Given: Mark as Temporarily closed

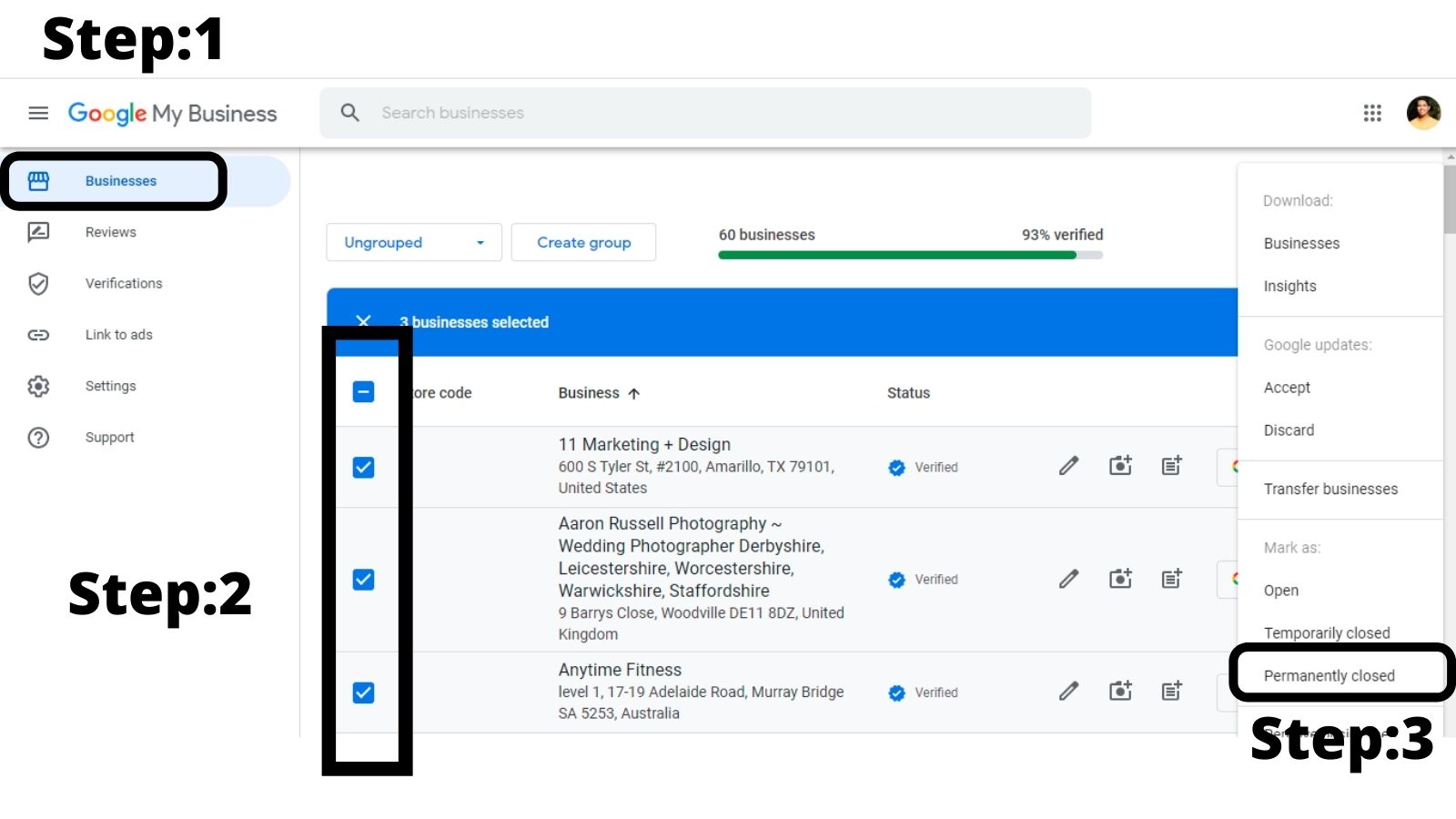Looking at the screenshot, I should (x=1327, y=633).
